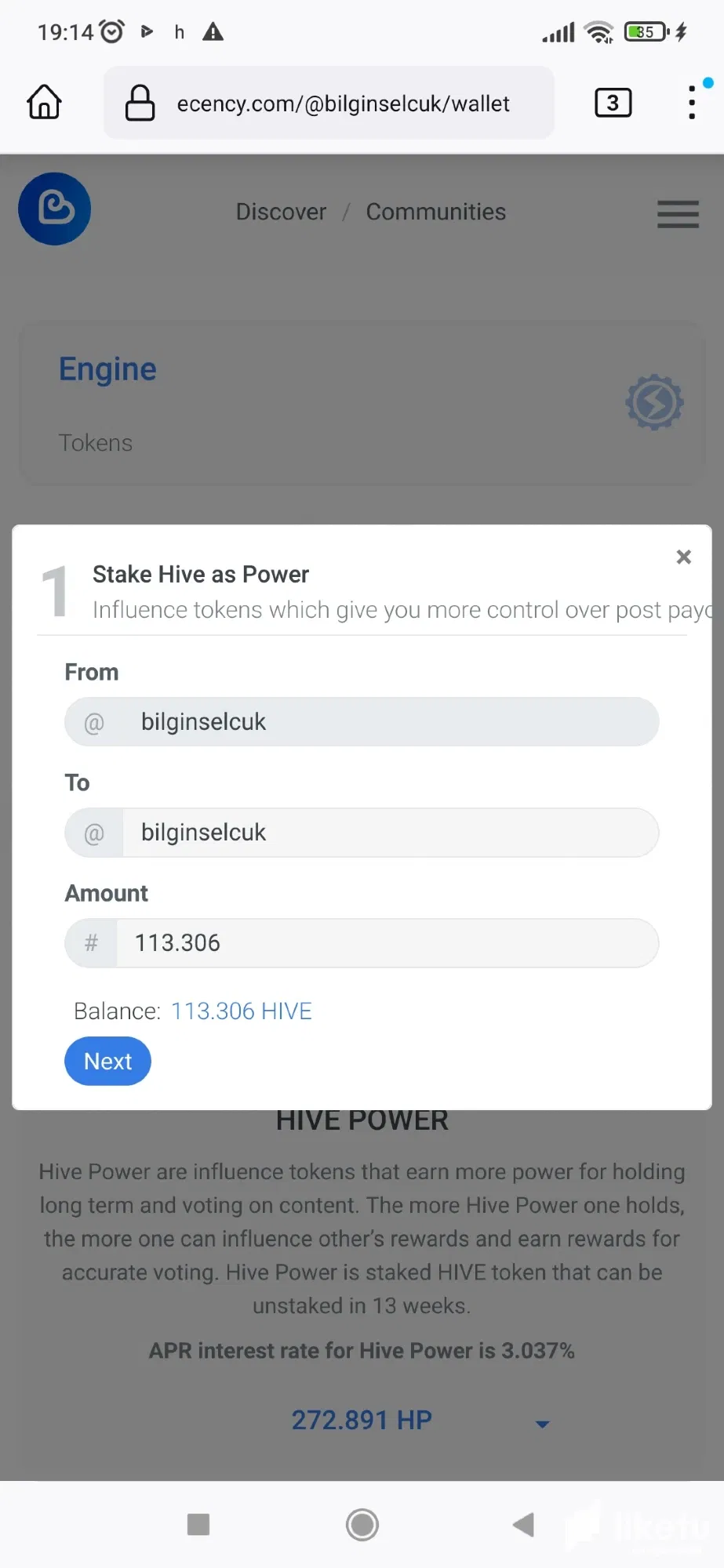This screenshot has height=1568, width=724.
Task: Open the browser three-dot menu
Action: coord(692,103)
